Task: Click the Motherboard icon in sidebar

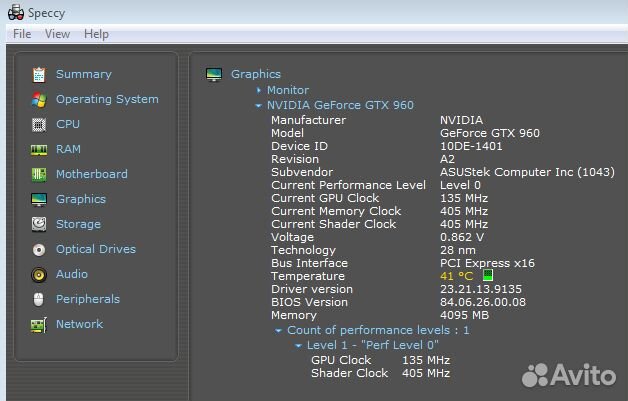Action: (x=39, y=175)
